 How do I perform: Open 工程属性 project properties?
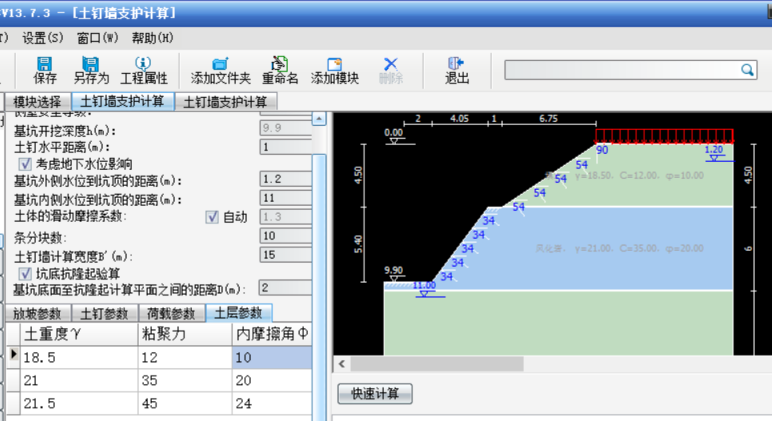pyautogui.click(x=143, y=64)
